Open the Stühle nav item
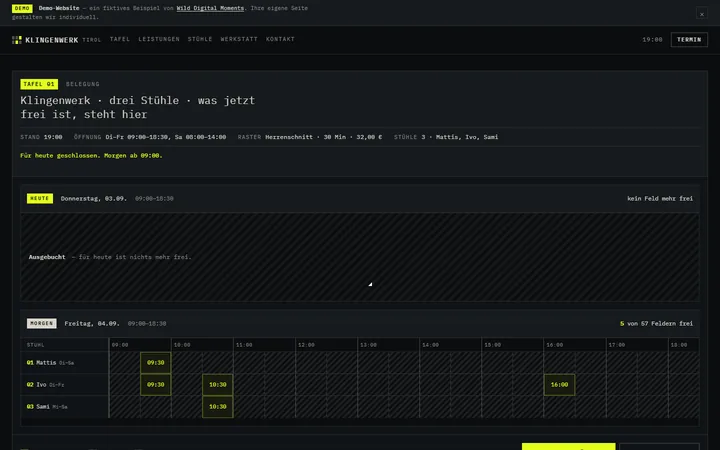 pyautogui.click(x=200, y=39)
